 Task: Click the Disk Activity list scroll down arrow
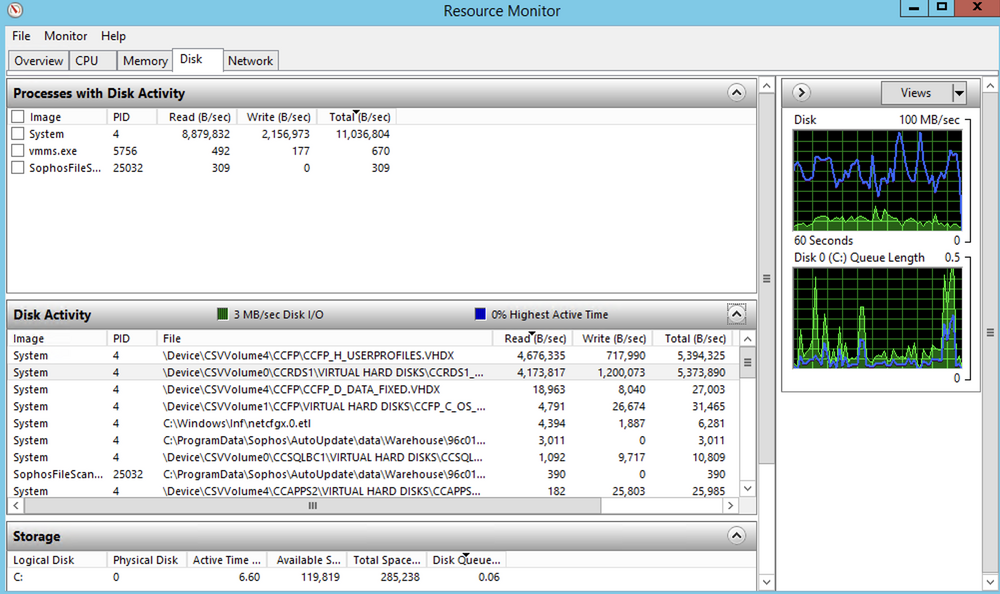[747, 489]
